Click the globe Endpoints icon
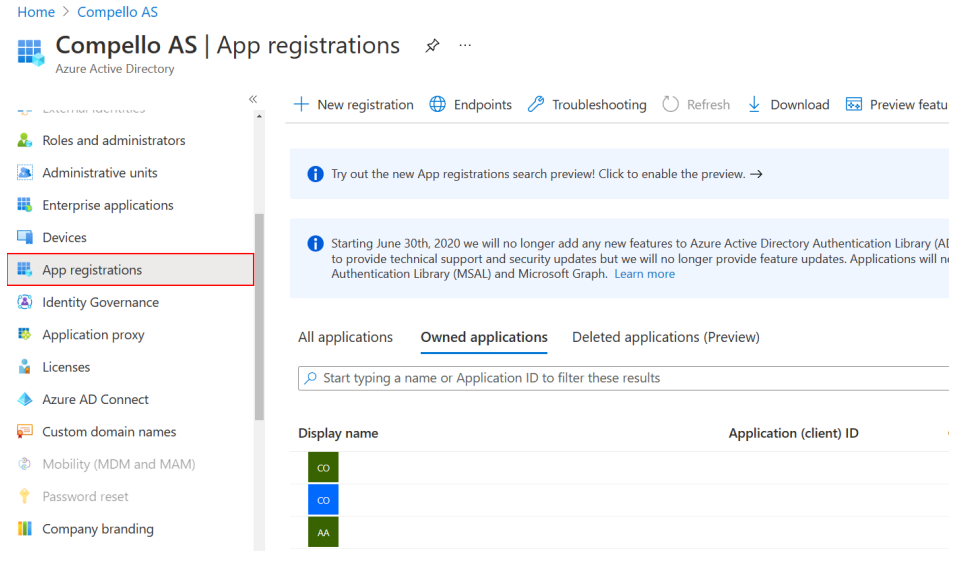959x563 pixels. pos(437,105)
